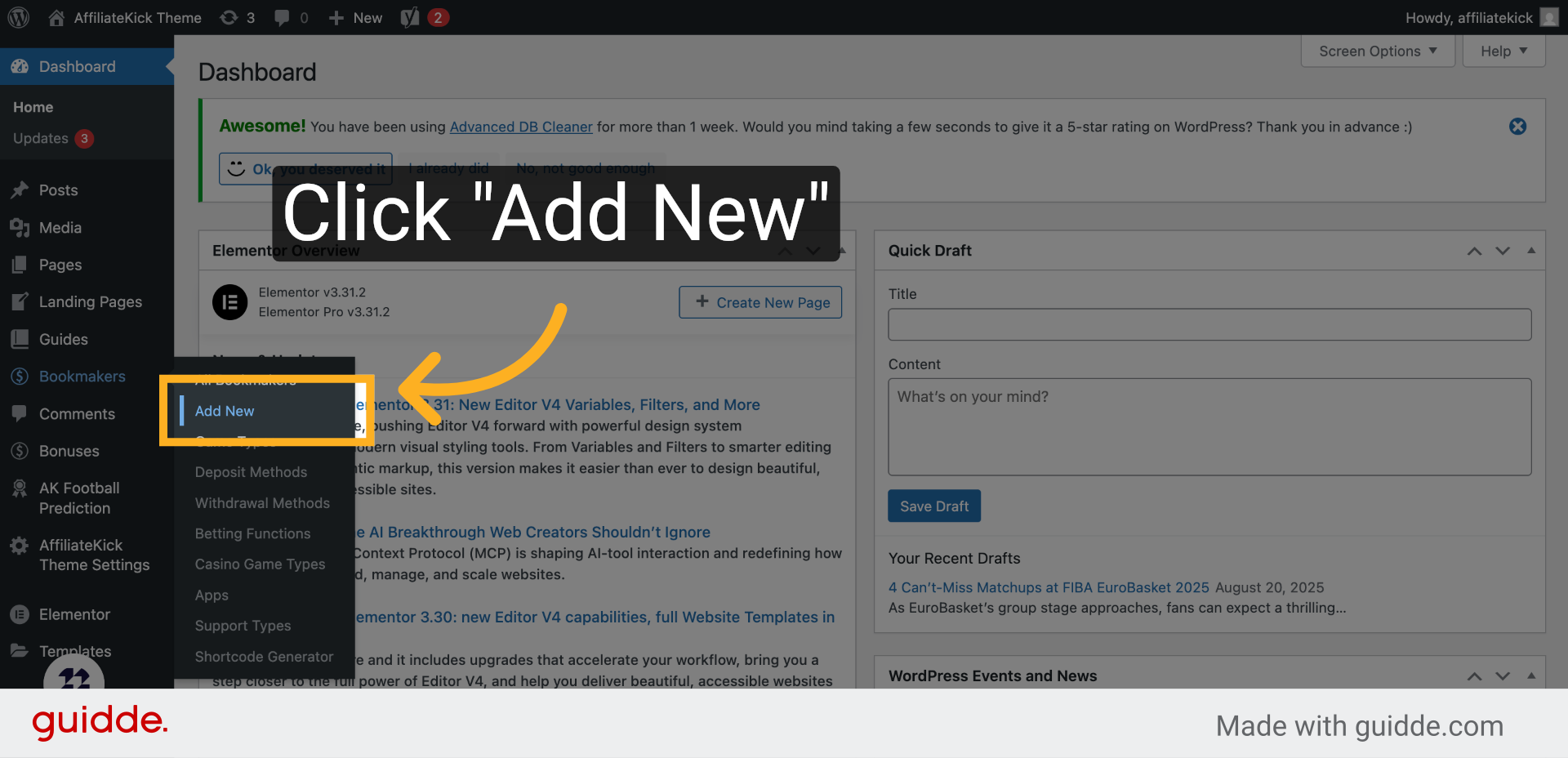Move the Quick Draft widget down
1568x758 pixels.
[1503, 251]
